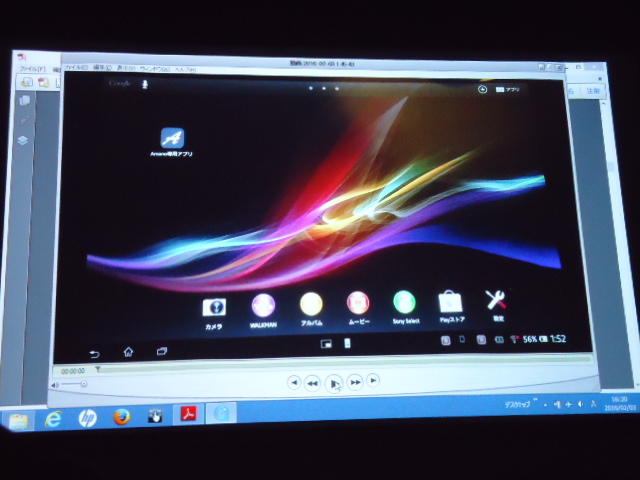The height and width of the screenshot is (480, 640).
Task: Tap the Android recent apps button
Action: [162, 351]
